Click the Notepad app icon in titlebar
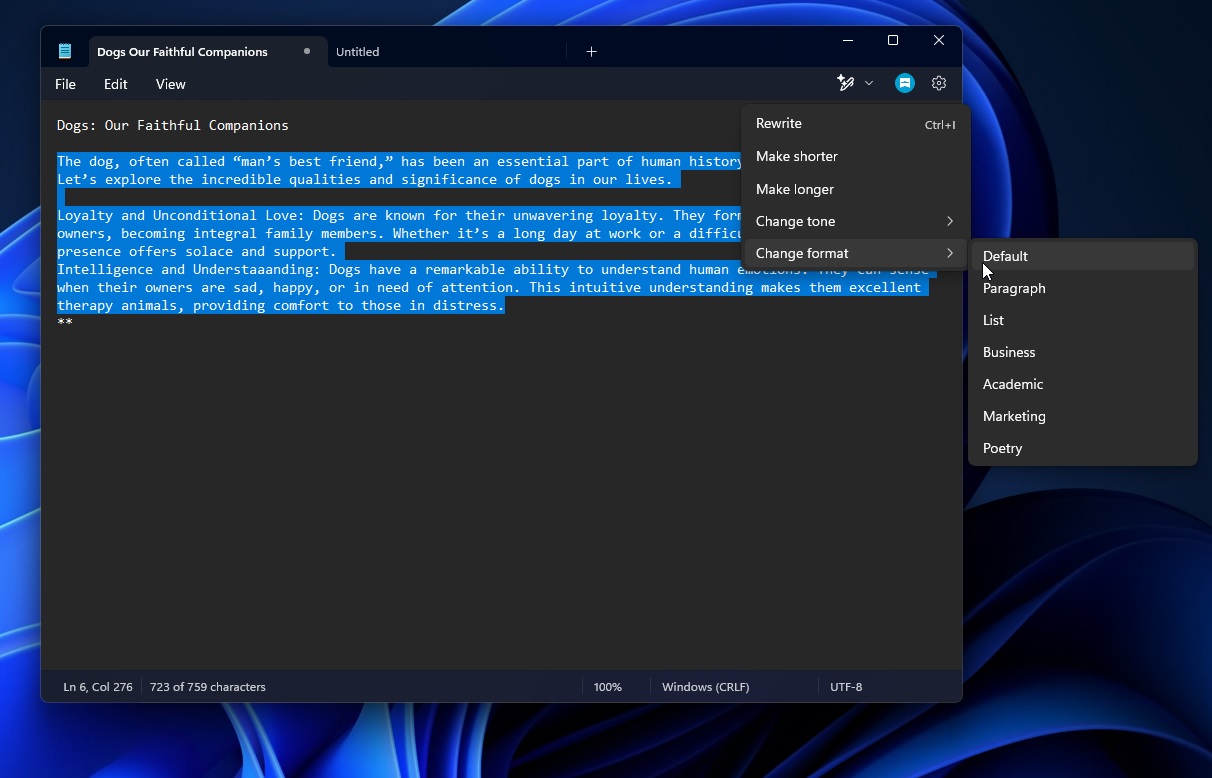This screenshot has width=1212, height=778. [64, 50]
